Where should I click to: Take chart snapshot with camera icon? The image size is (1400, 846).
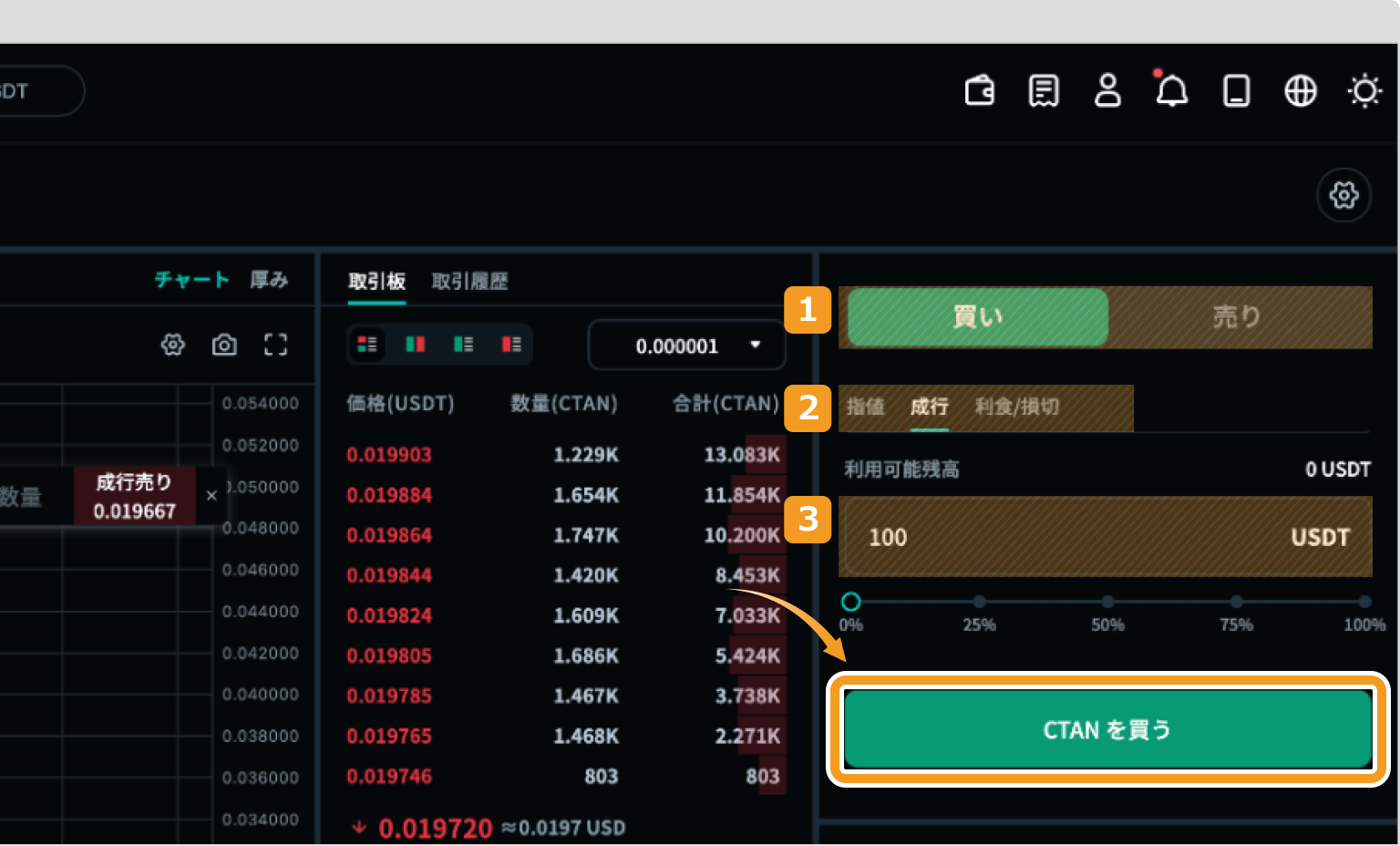click(224, 345)
